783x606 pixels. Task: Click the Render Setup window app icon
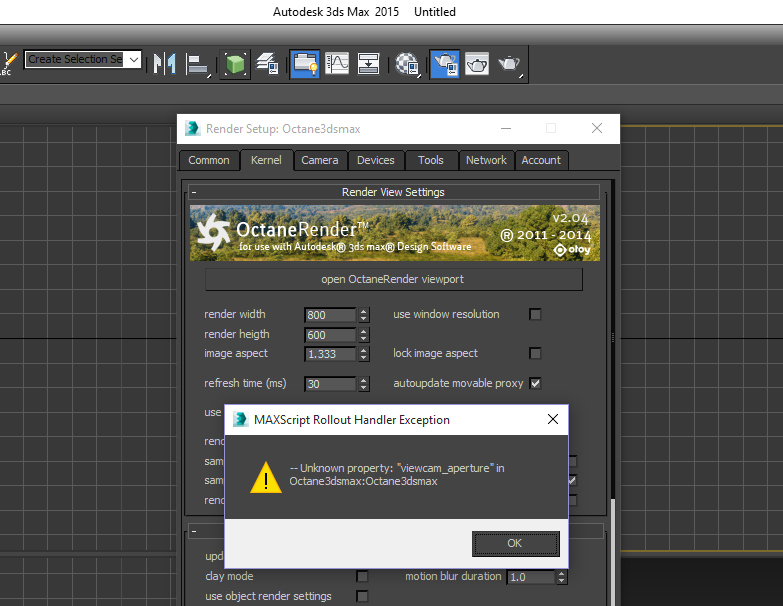coord(192,128)
